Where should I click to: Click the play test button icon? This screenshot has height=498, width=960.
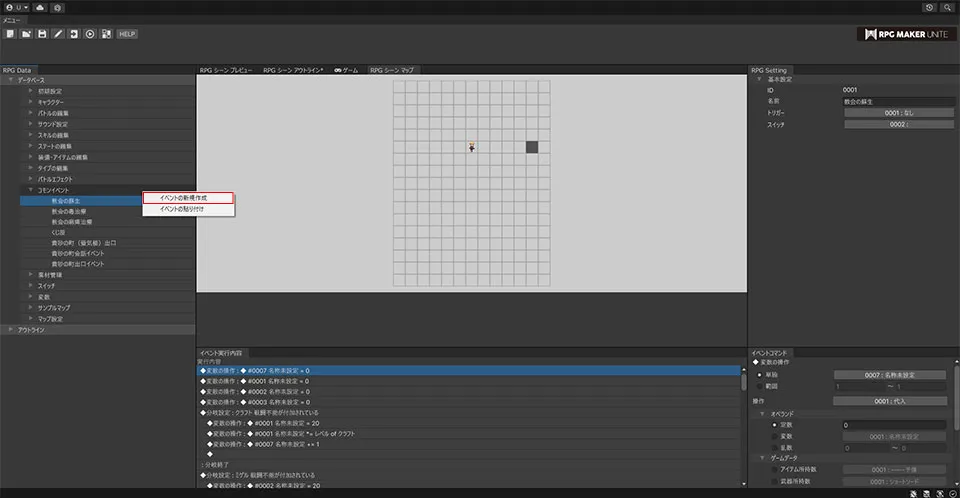90,34
